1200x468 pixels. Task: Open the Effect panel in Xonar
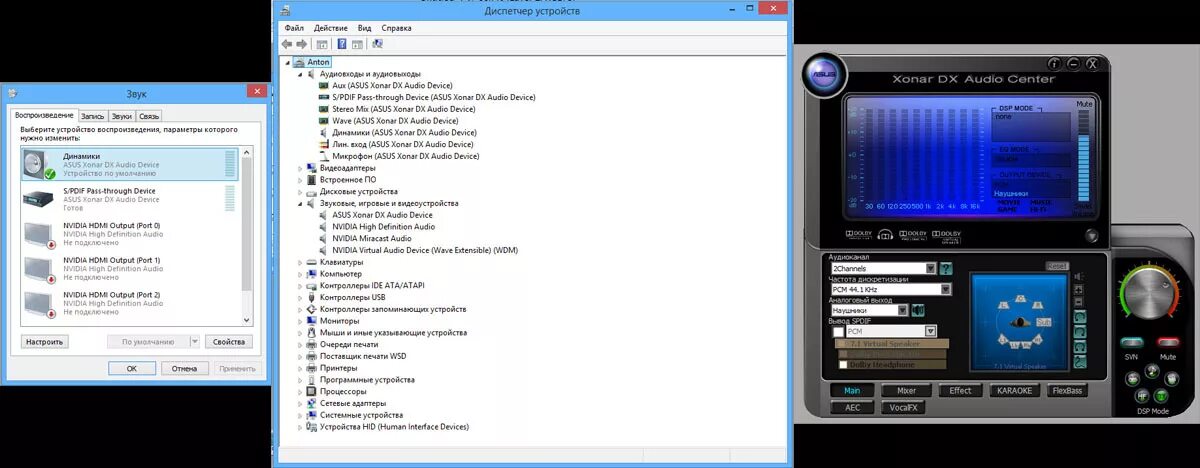960,390
